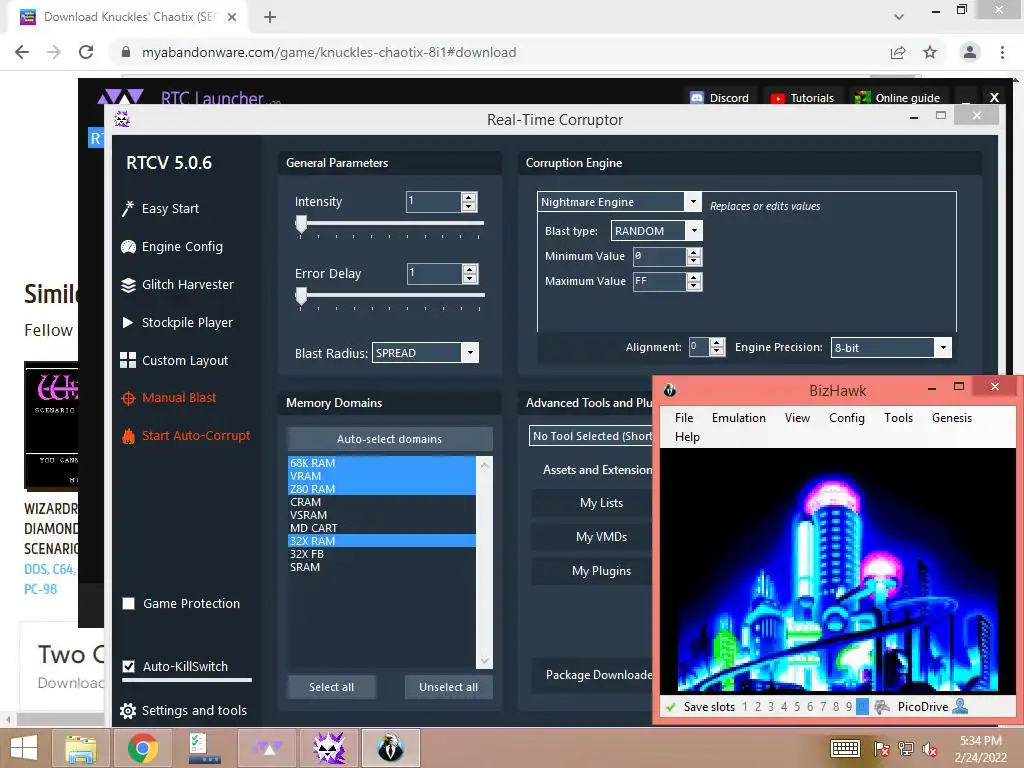Open Engine Precision 8-bit dropdown

pyautogui.click(x=943, y=347)
